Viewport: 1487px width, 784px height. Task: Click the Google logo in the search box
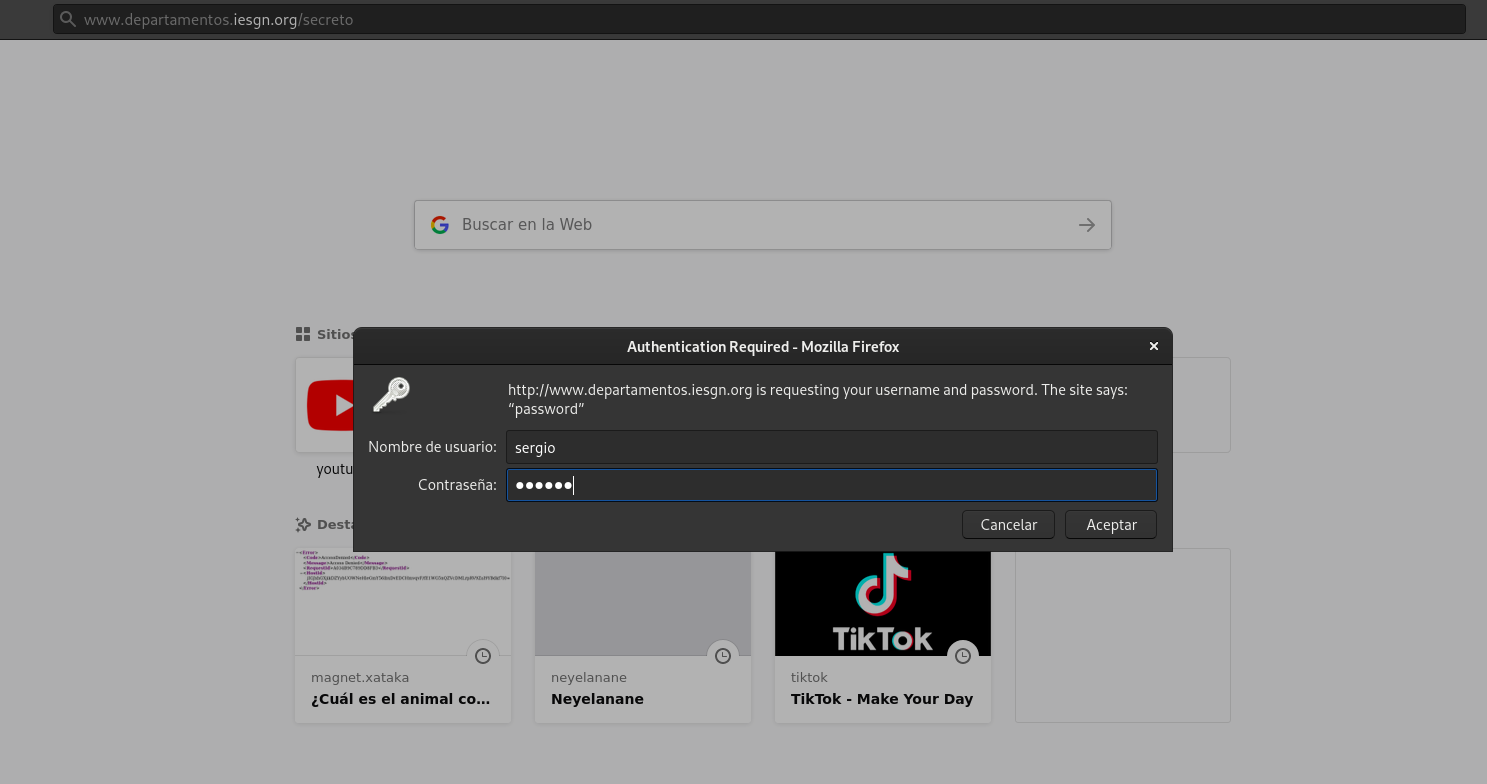click(440, 225)
